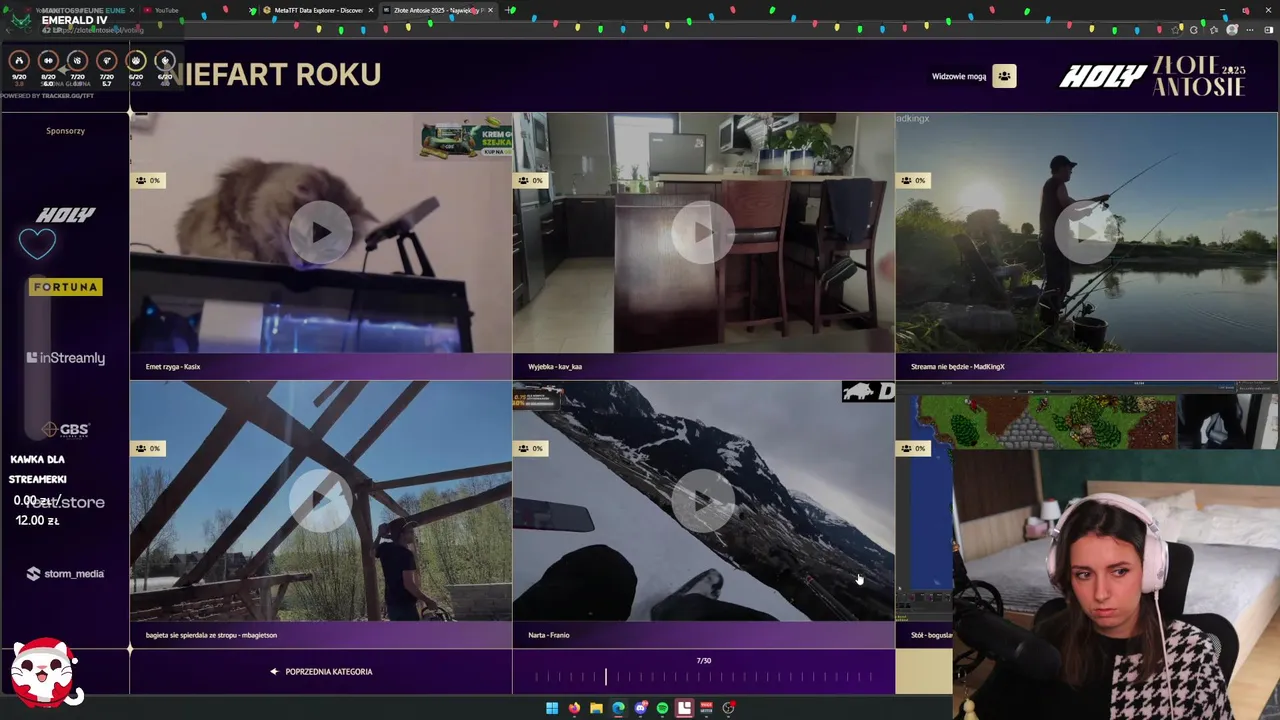Open a new browser tab
Screen dimensions: 1280x720
click(x=510, y=10)
